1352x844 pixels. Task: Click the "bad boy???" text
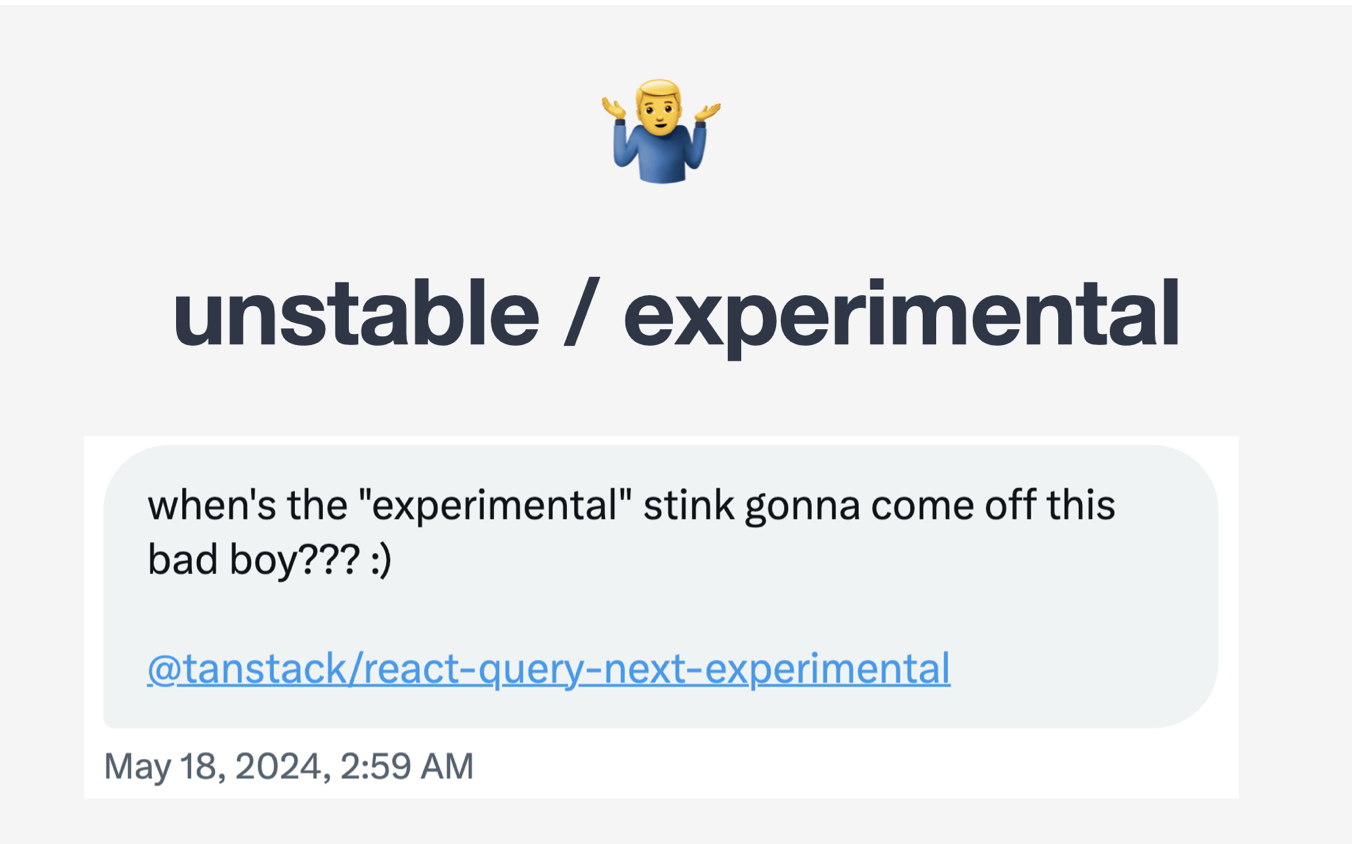click(x=253, y=560)
